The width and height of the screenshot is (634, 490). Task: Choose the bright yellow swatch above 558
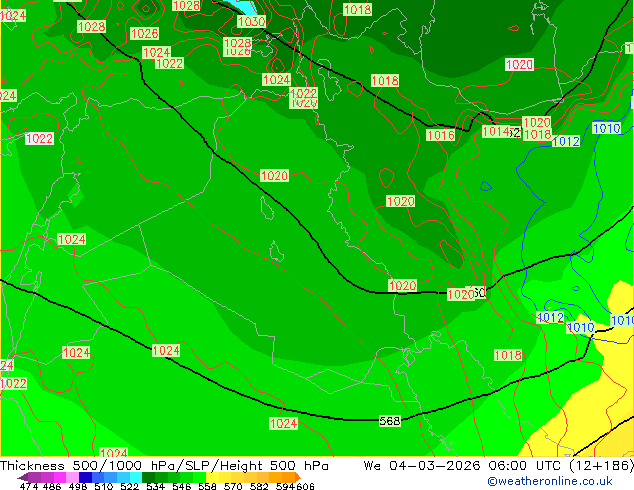212,477
